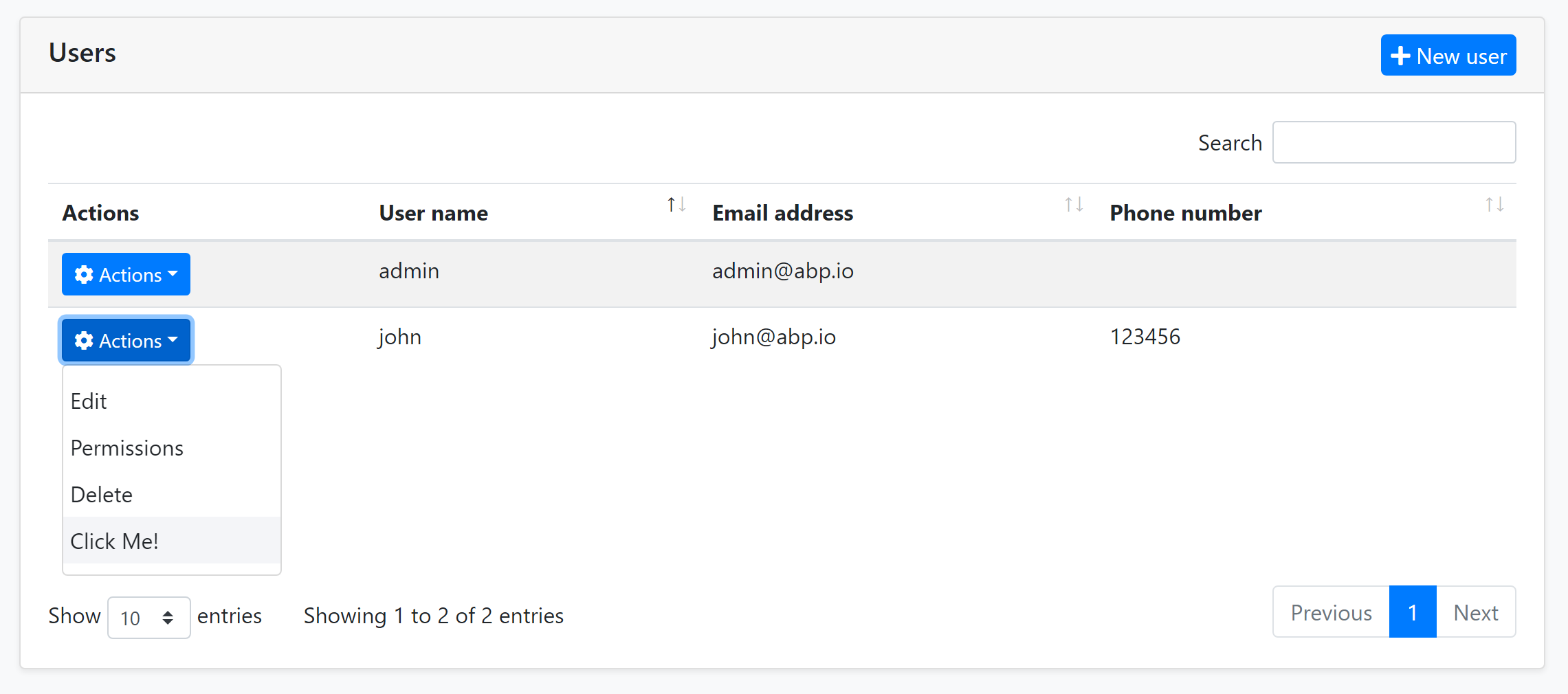The image size is (1568, 694).
Task: Click the stepper arrows in entries selector
Action: 169,617
